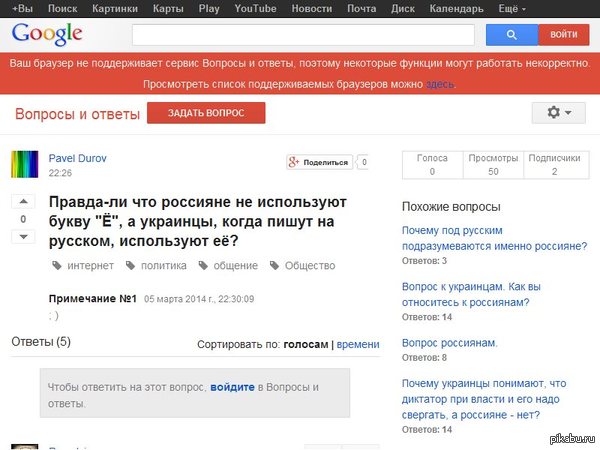The height and width of the screenshot is (450, 600).
Task: Click the 22:26 post time
Action: (x=60, y=173)
